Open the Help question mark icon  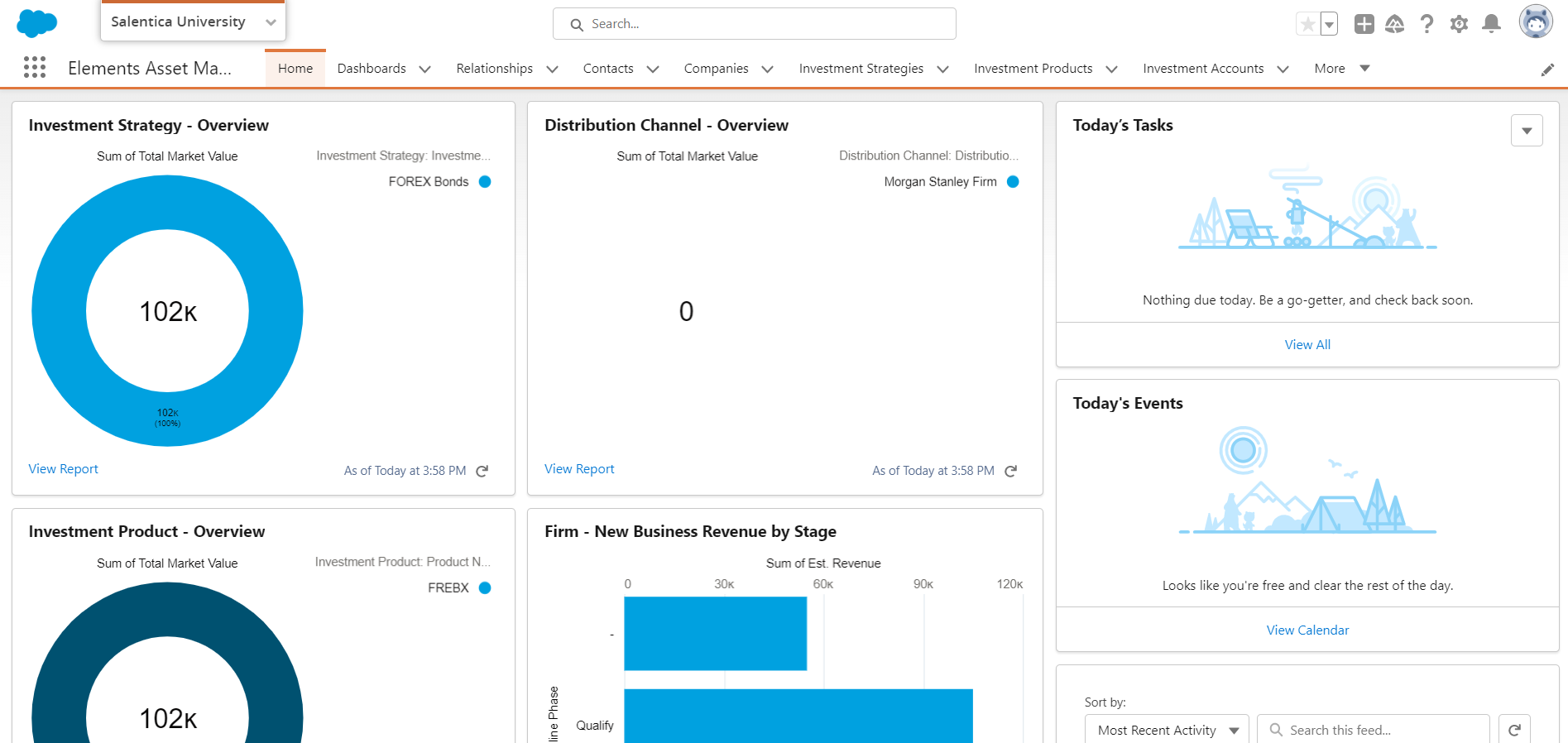[1427, 24]
